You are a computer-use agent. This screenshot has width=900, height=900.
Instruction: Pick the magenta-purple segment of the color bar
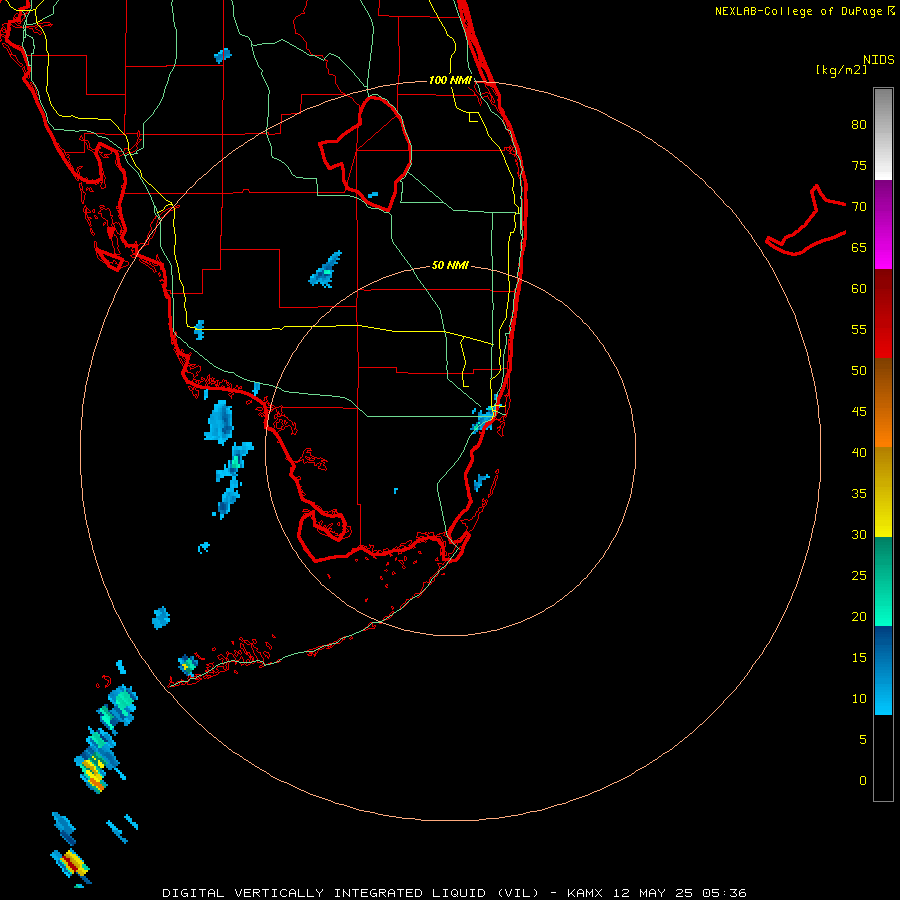point(883,225)
